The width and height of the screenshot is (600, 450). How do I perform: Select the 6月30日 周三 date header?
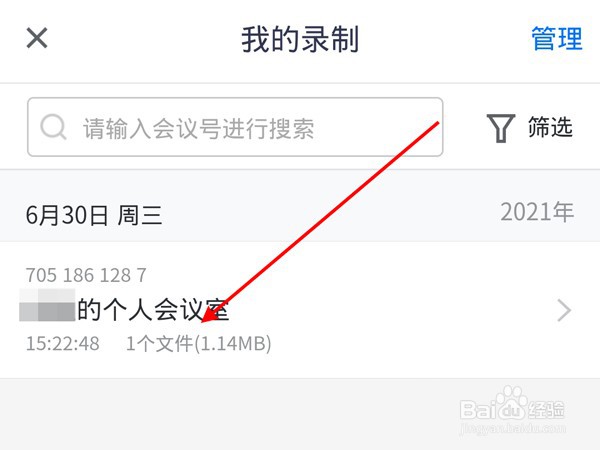[x=94, y=215]
